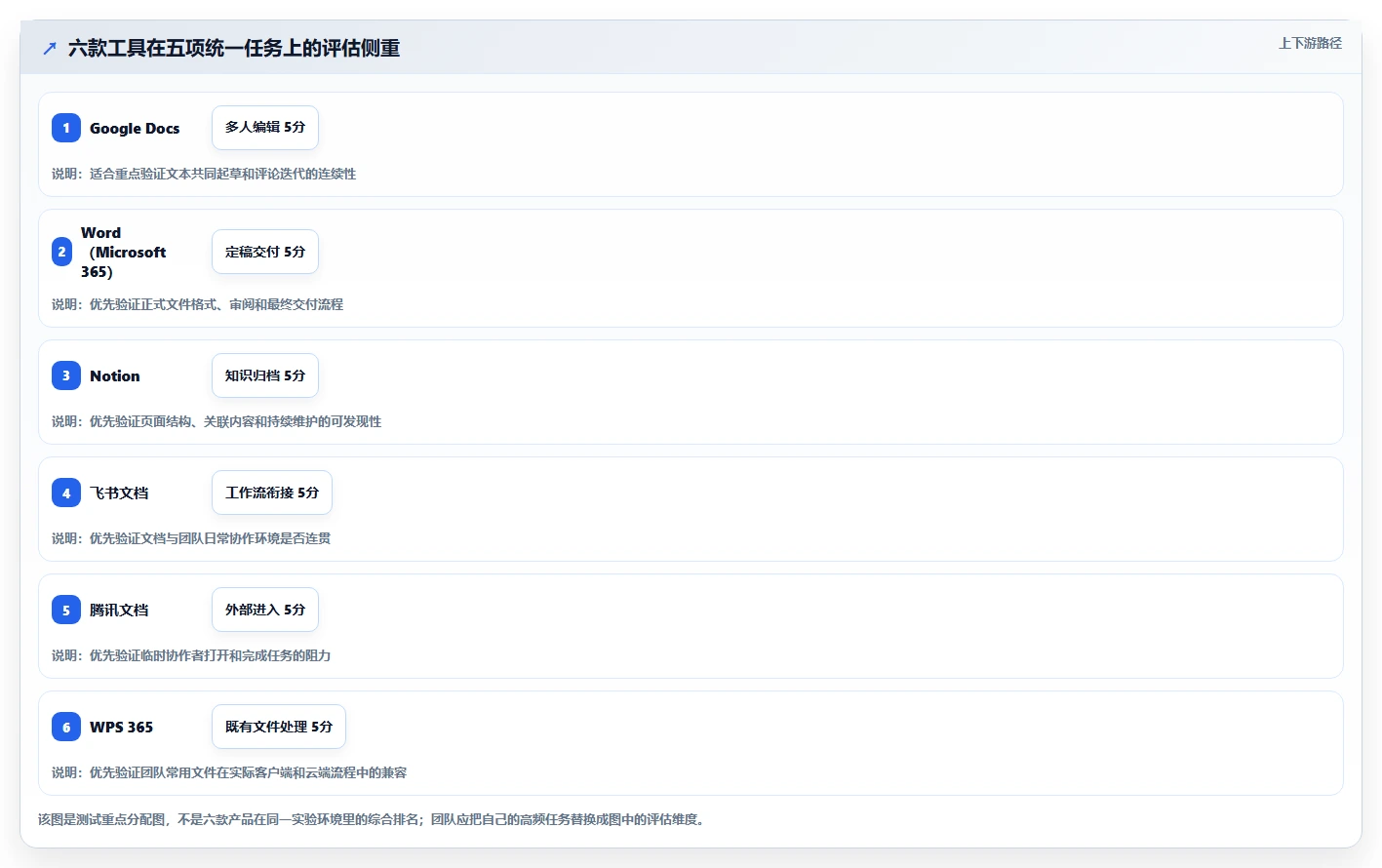Click the 既有文件处理 5分 tag
This screenshot has width=1382, height=868.
(x=279, y=727)
